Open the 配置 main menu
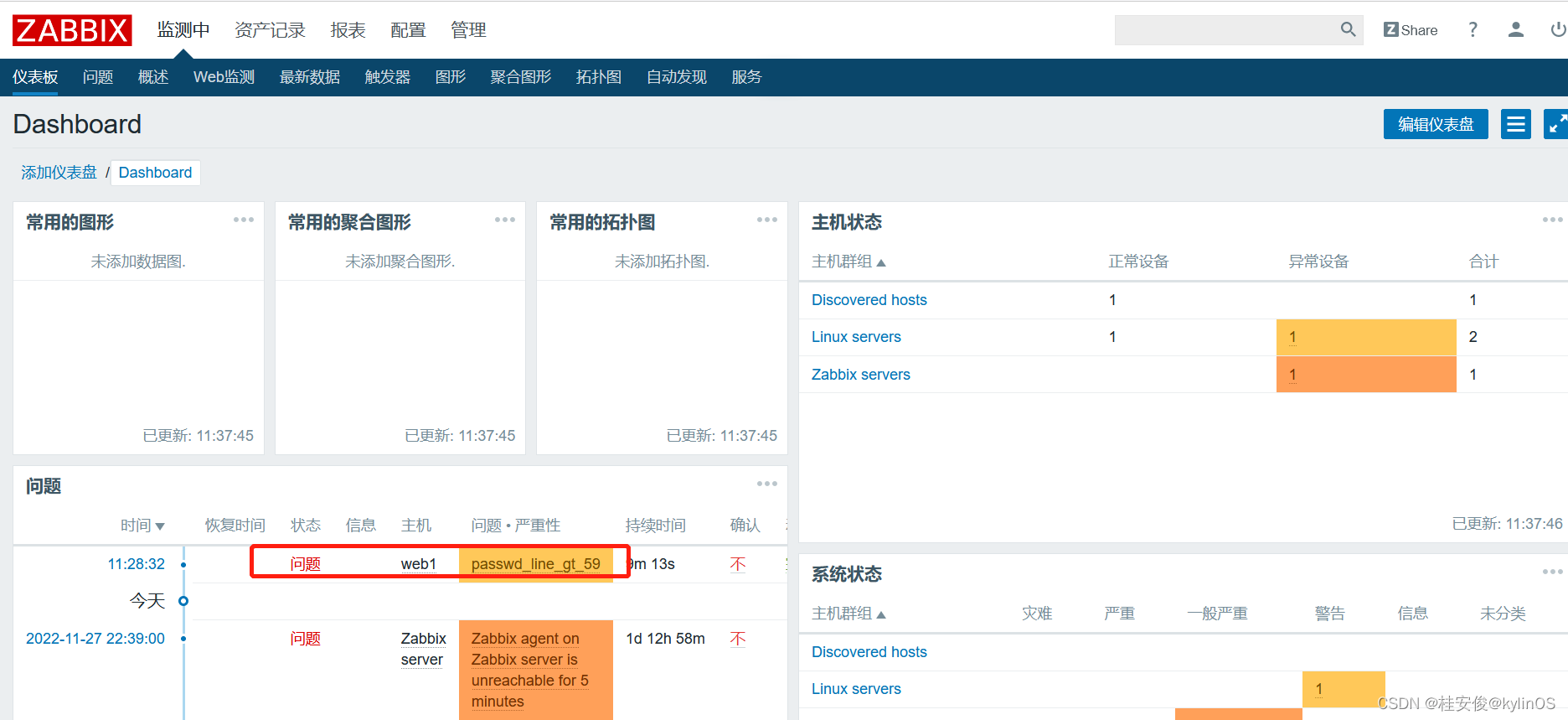The image size is (1568, 720). 409,30
